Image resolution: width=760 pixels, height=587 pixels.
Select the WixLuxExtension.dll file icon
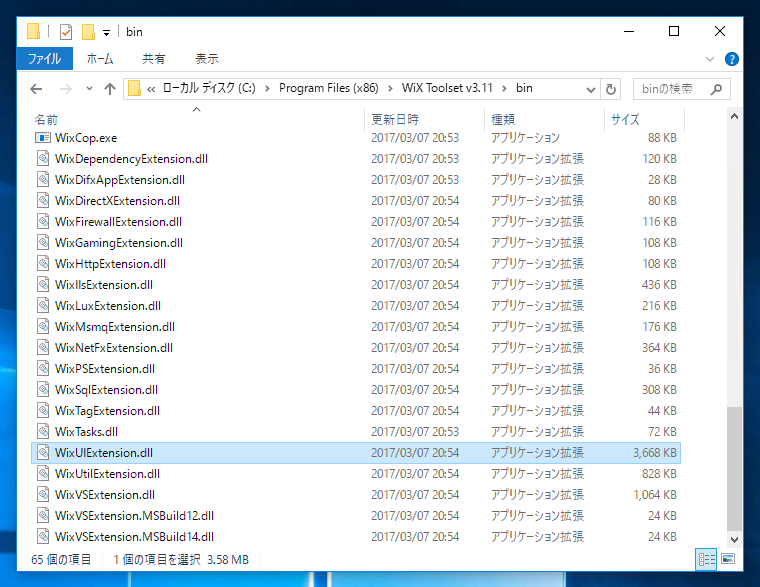(43, 306)
